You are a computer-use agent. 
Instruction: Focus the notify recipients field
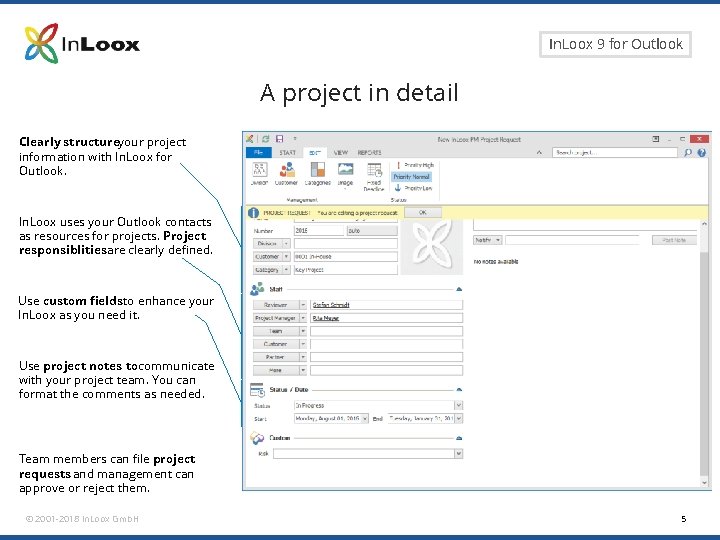coord(572,240)
